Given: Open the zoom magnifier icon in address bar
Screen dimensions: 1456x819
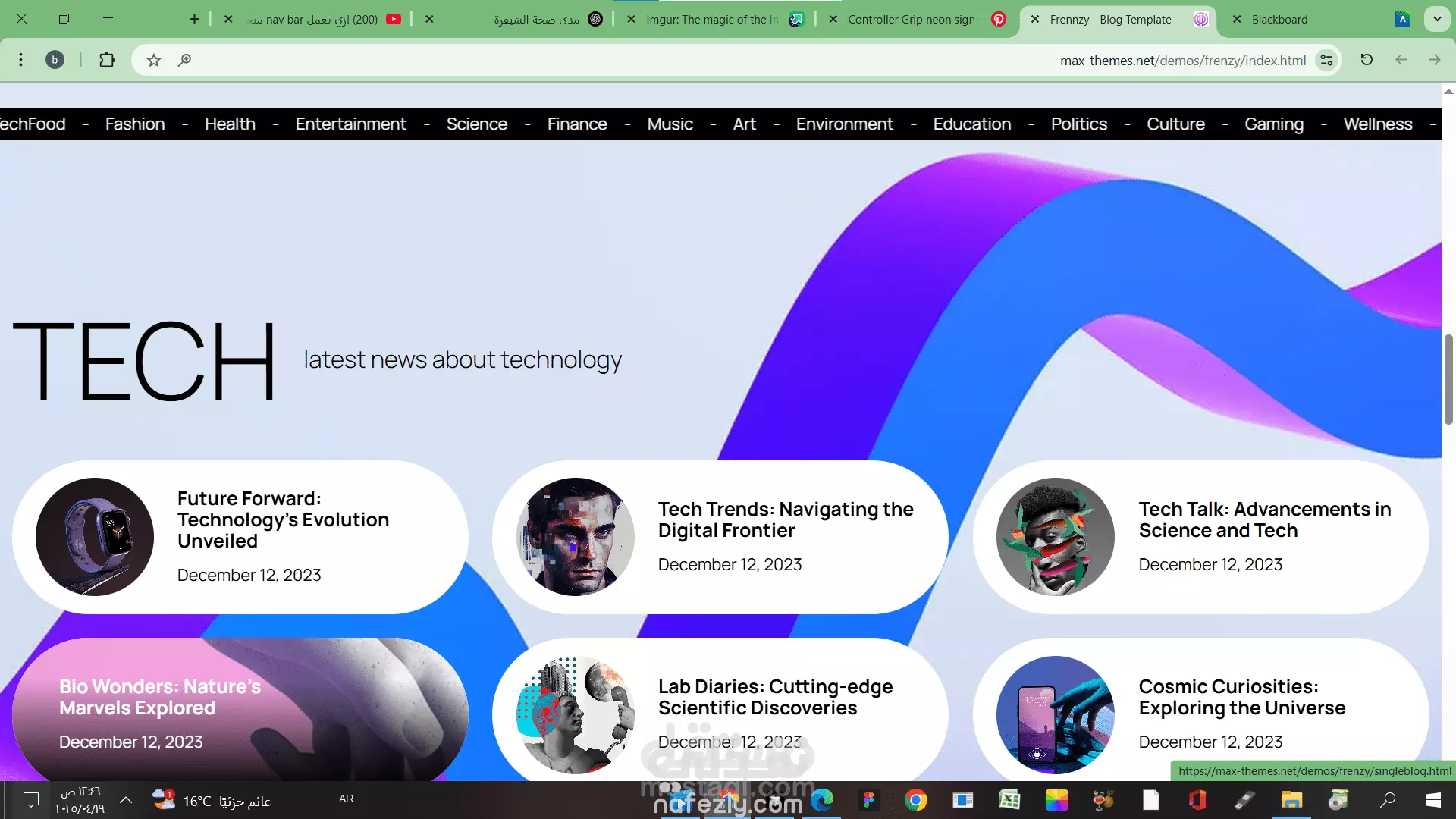Looking at the screenshot, I should 184,60.
